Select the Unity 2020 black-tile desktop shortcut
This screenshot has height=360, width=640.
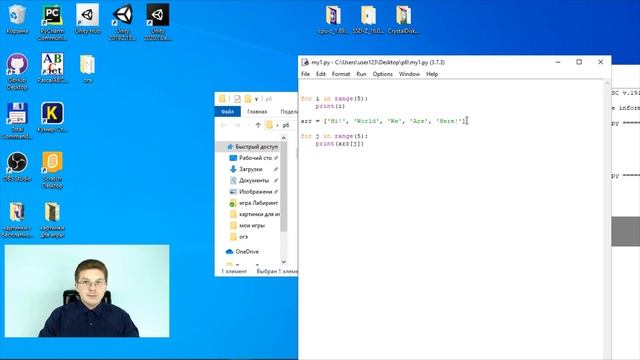(x=158, y=22)
